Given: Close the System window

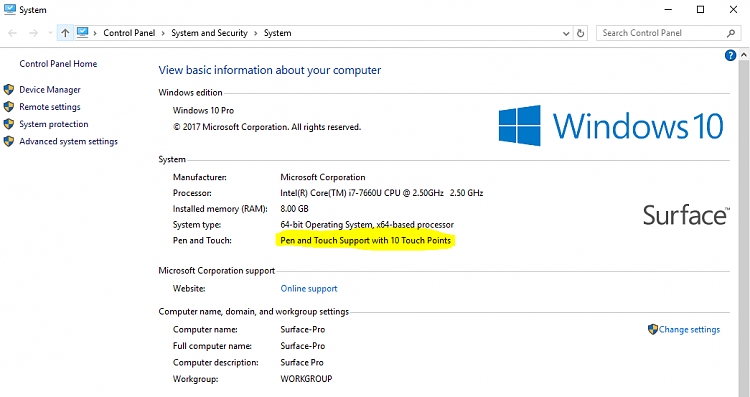Looking at the screenshot, I should [733, 10].
